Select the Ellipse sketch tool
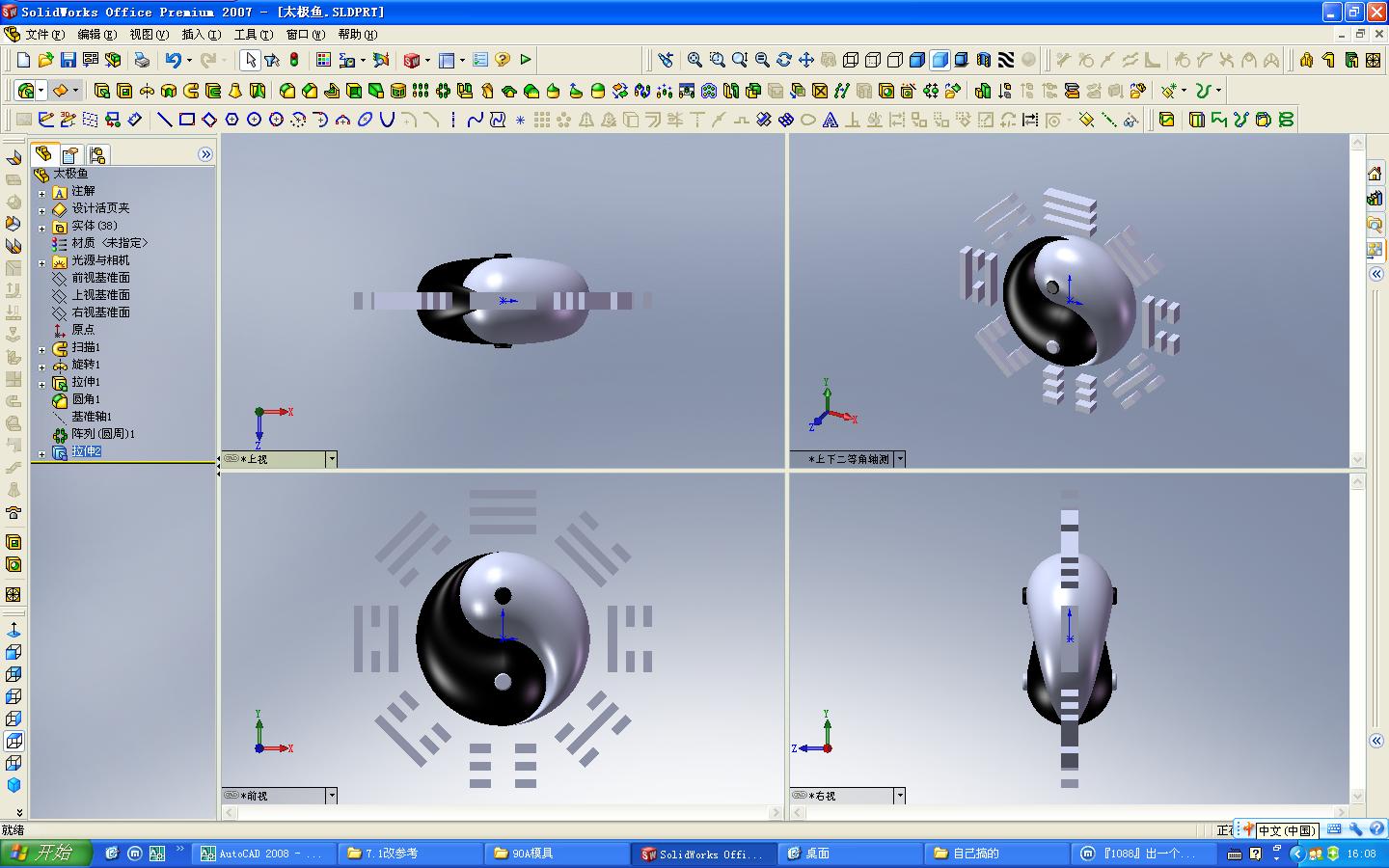This screenshot has width=1389, height=868. point(365,120)
